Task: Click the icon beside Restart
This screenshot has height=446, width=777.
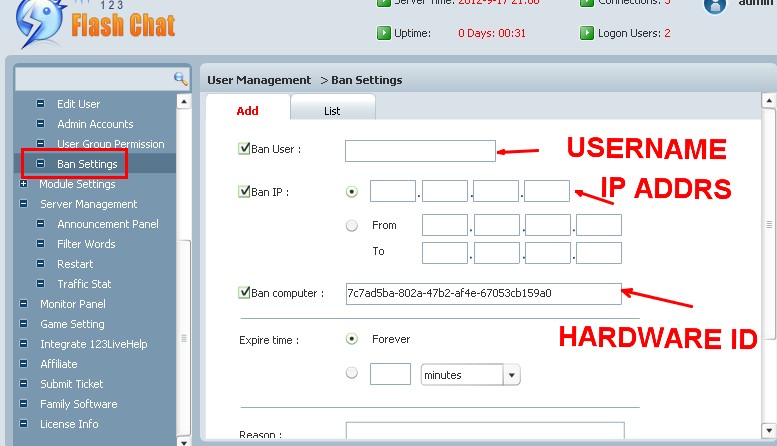Action: click(x=41, y=264)
